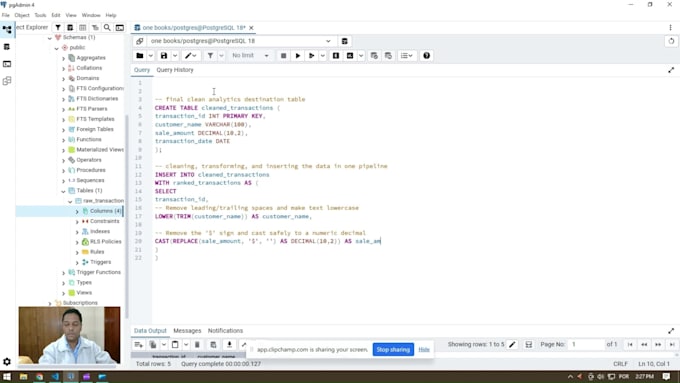Open the save options dropdown arrow
680x383 pixels.
point(175,56)
